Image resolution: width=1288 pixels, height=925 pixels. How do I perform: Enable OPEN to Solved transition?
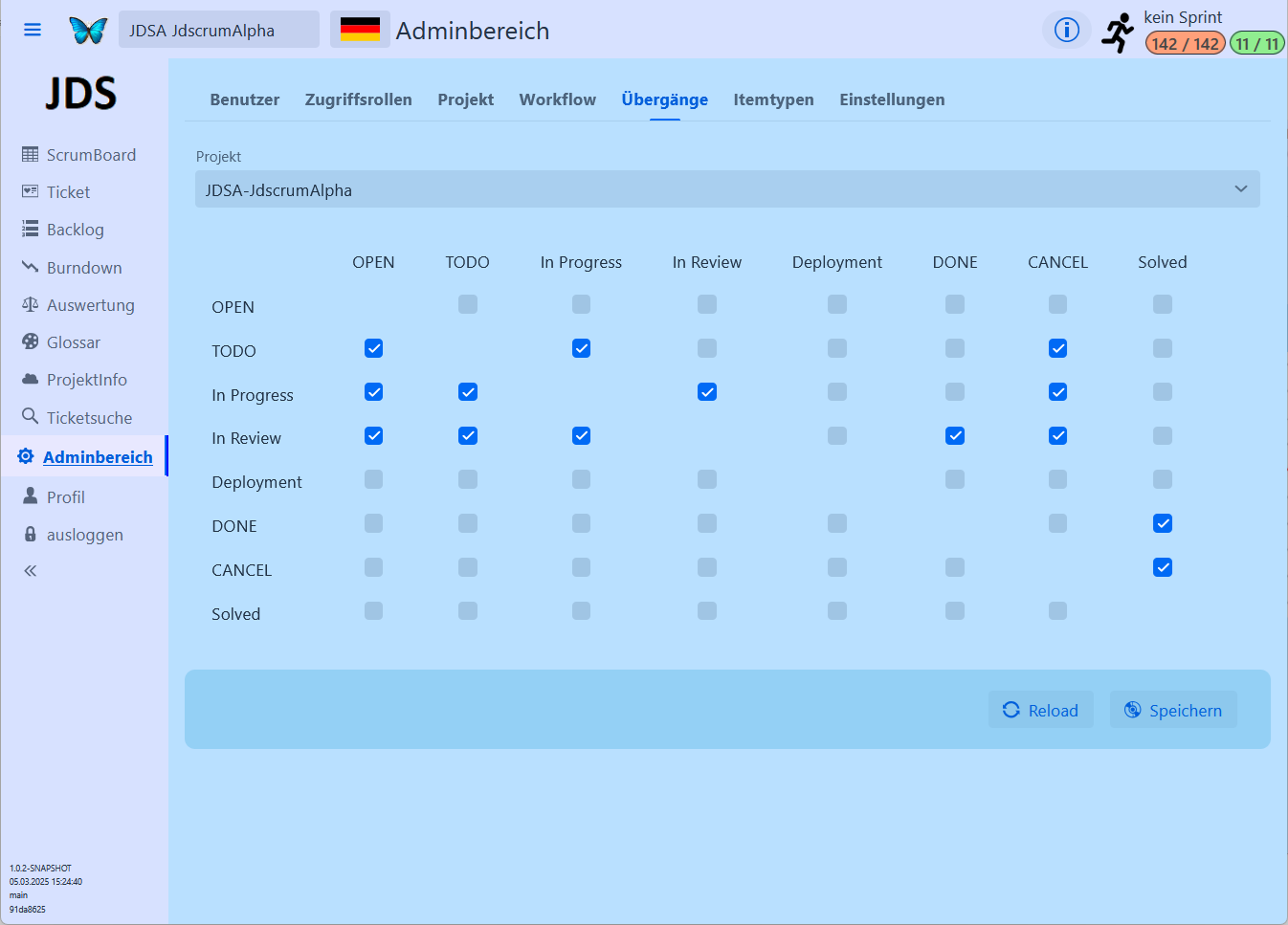1163,304
